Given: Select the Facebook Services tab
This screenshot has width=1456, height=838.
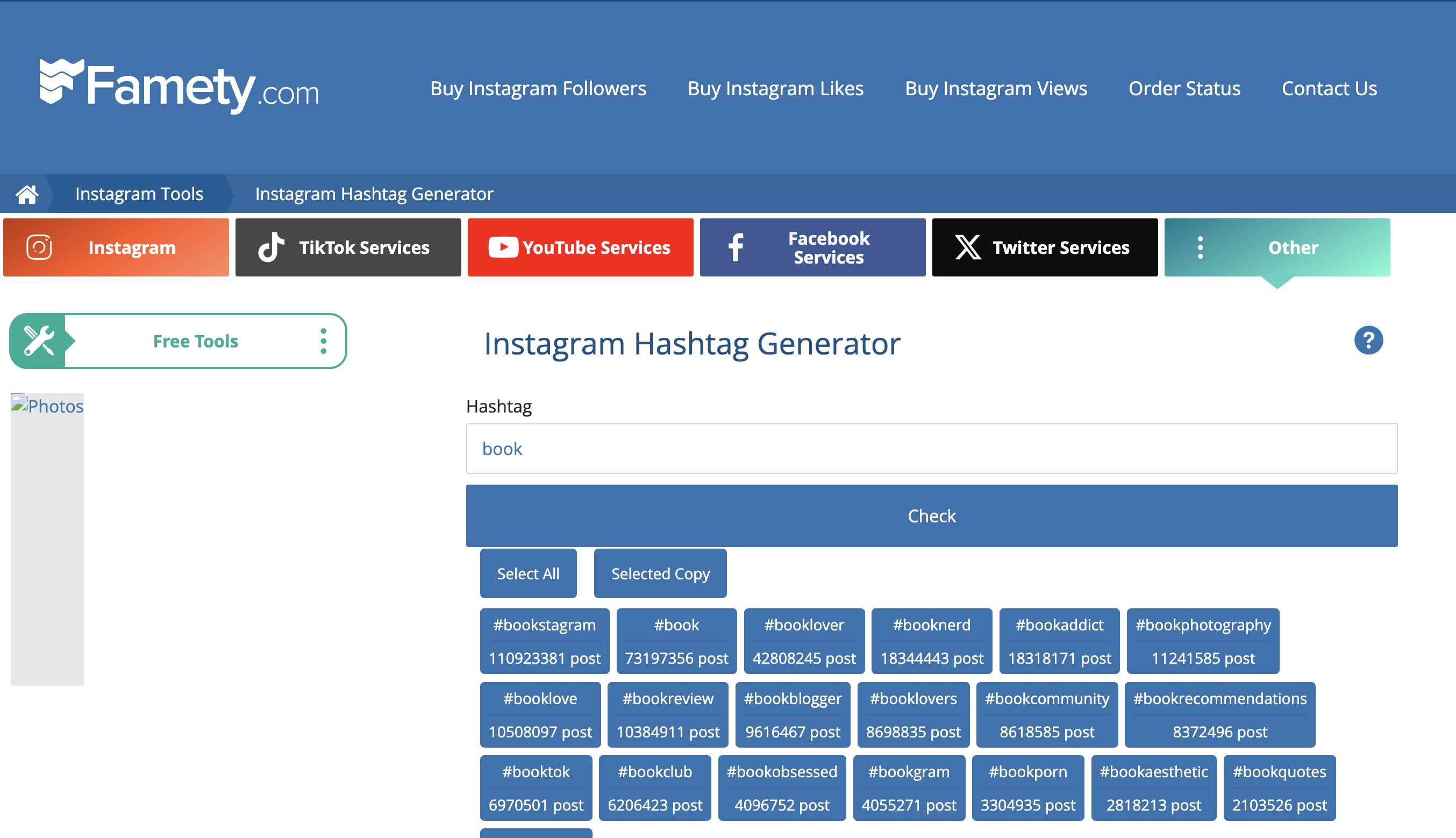Looking at the screenshot, I should click(813, 247).
